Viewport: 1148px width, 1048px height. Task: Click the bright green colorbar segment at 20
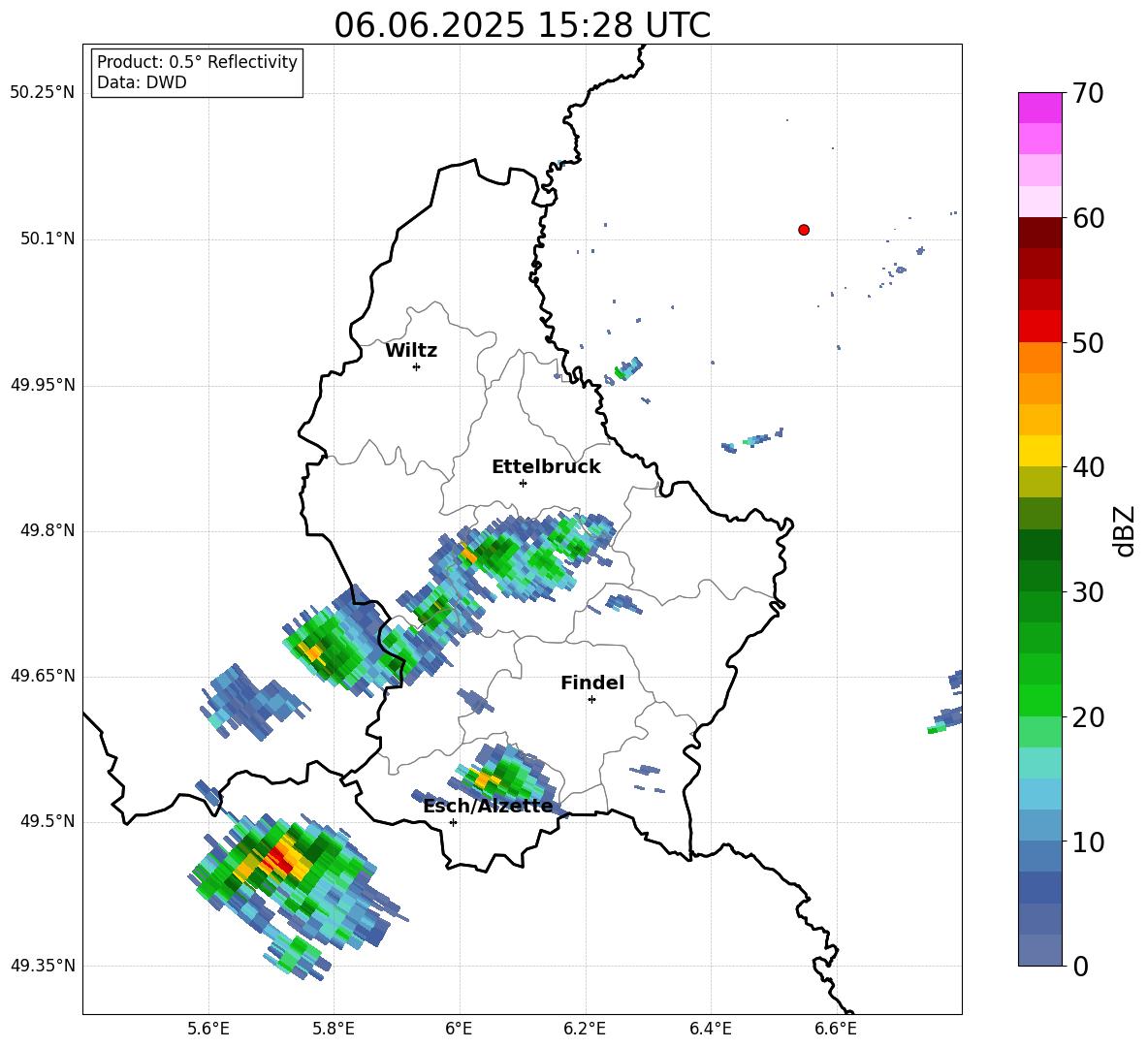click(x=1039, y=700)
